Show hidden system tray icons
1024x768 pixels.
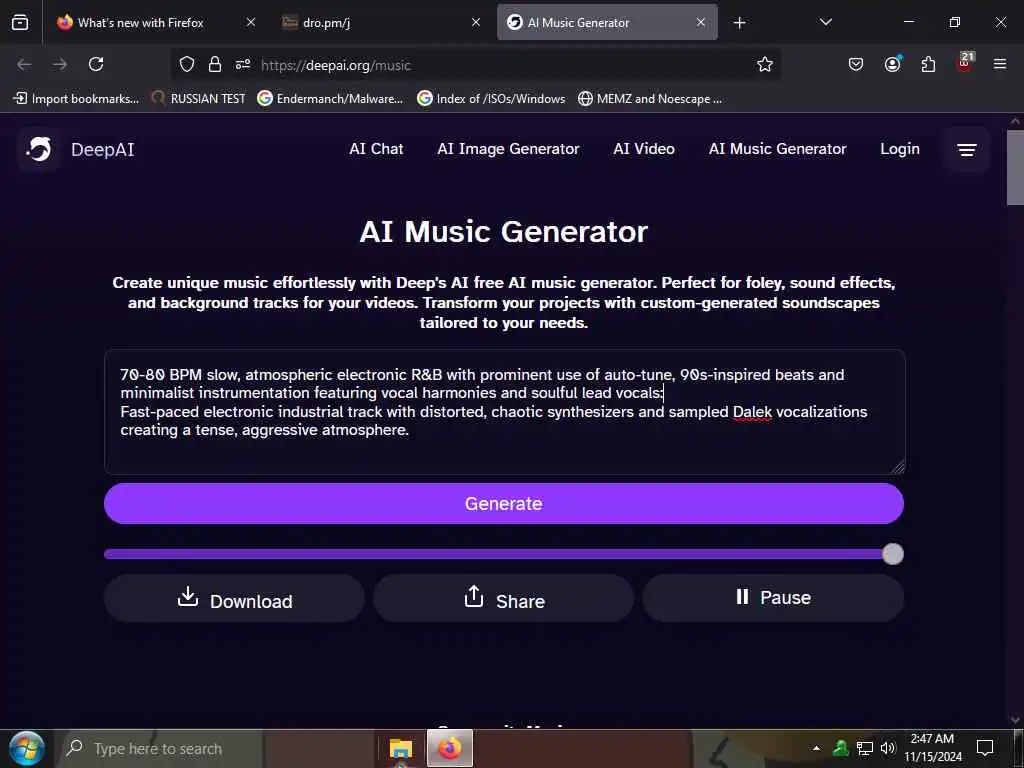click(x=816, y=748)
